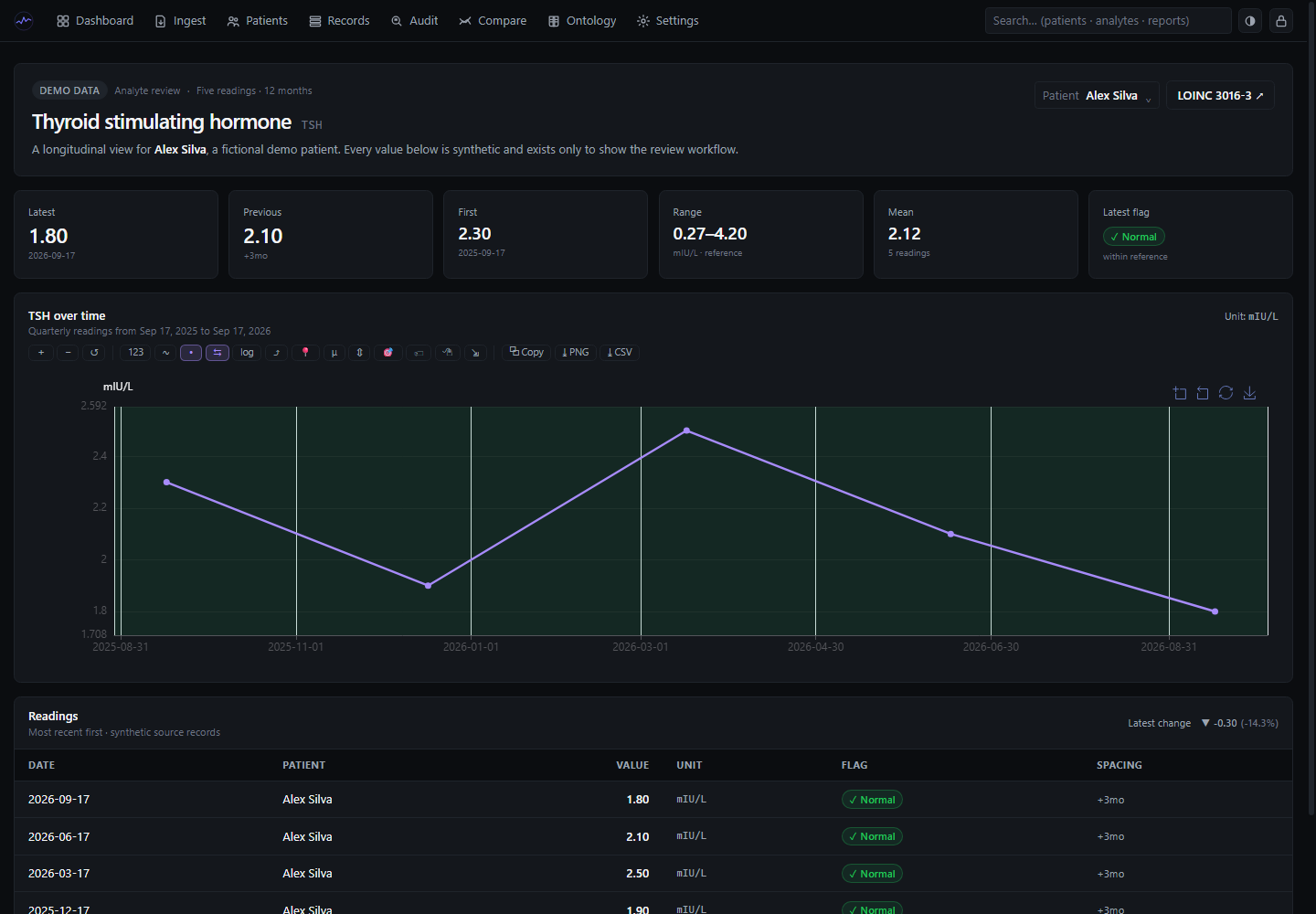This screenshot has height=914, width=1316.
Task: Click the tag label chart tool
Action: point(419,353)
